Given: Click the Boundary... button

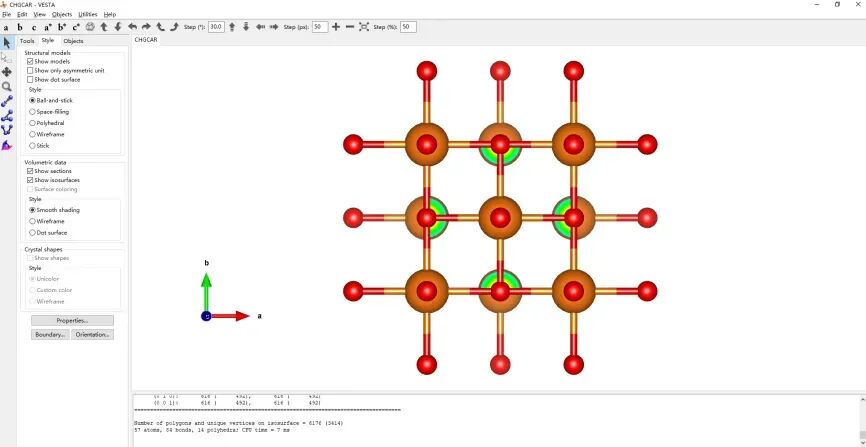Looking at the screenshot, I should tap(50, 335).
